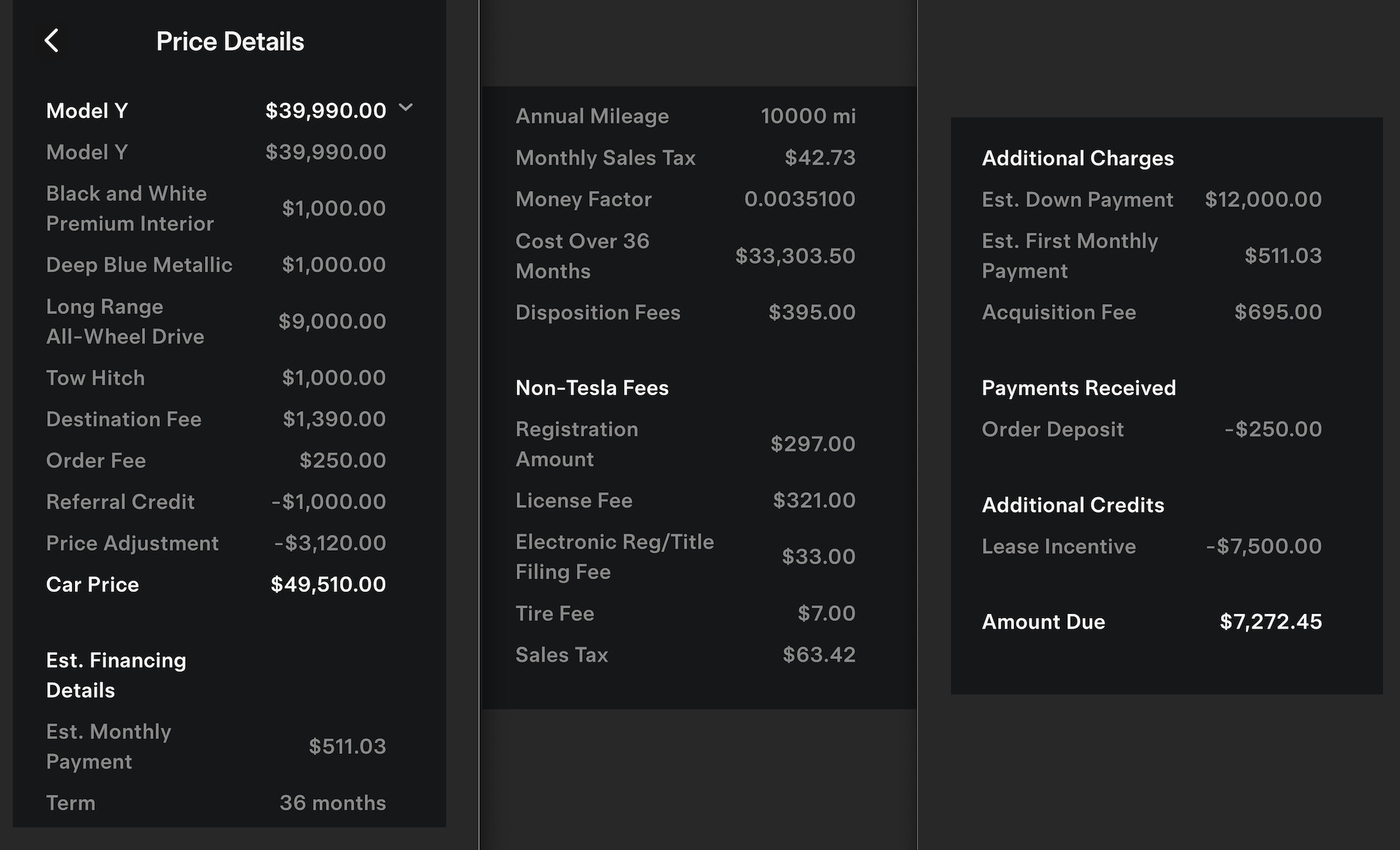1400x850 pixels.
Task: Select the Order Fee label
Action: tap(96, 460)
